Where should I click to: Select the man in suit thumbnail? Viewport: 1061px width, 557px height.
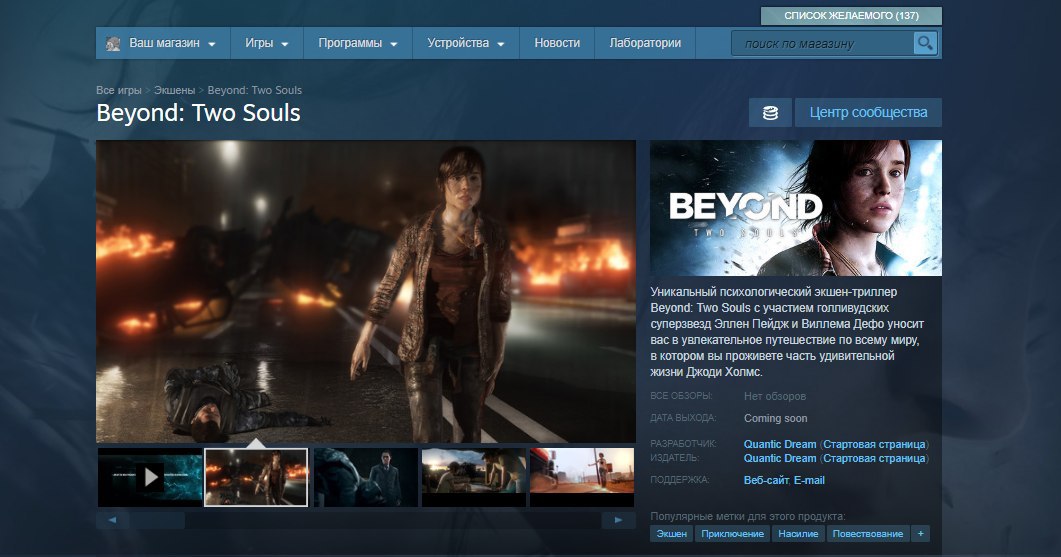pyautogui.click(x=365, y=477)
